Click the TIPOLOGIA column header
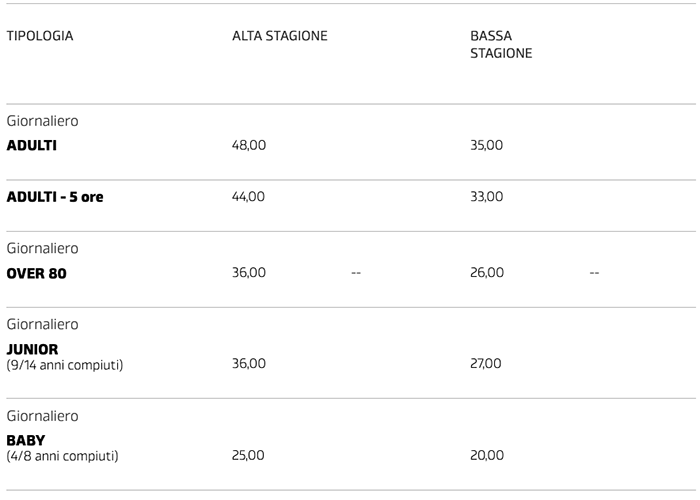Viewport: 700px width, 500px height. pyautogui.click(x=40, y=36)
